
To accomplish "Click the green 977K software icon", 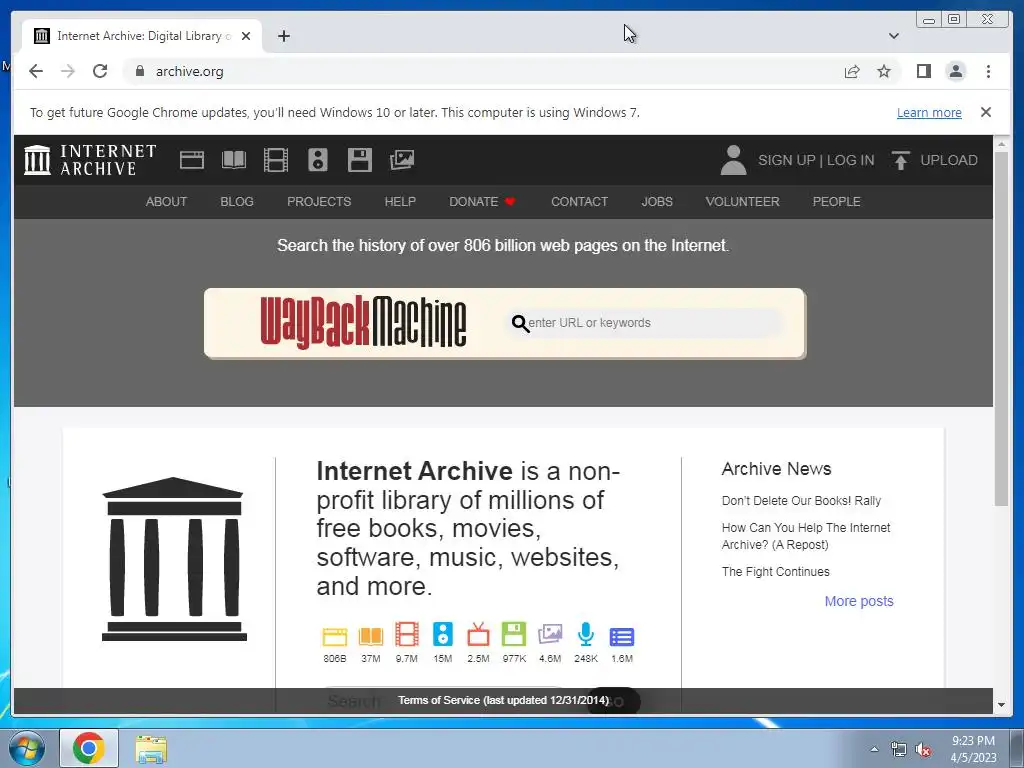I will click(514, 635).
